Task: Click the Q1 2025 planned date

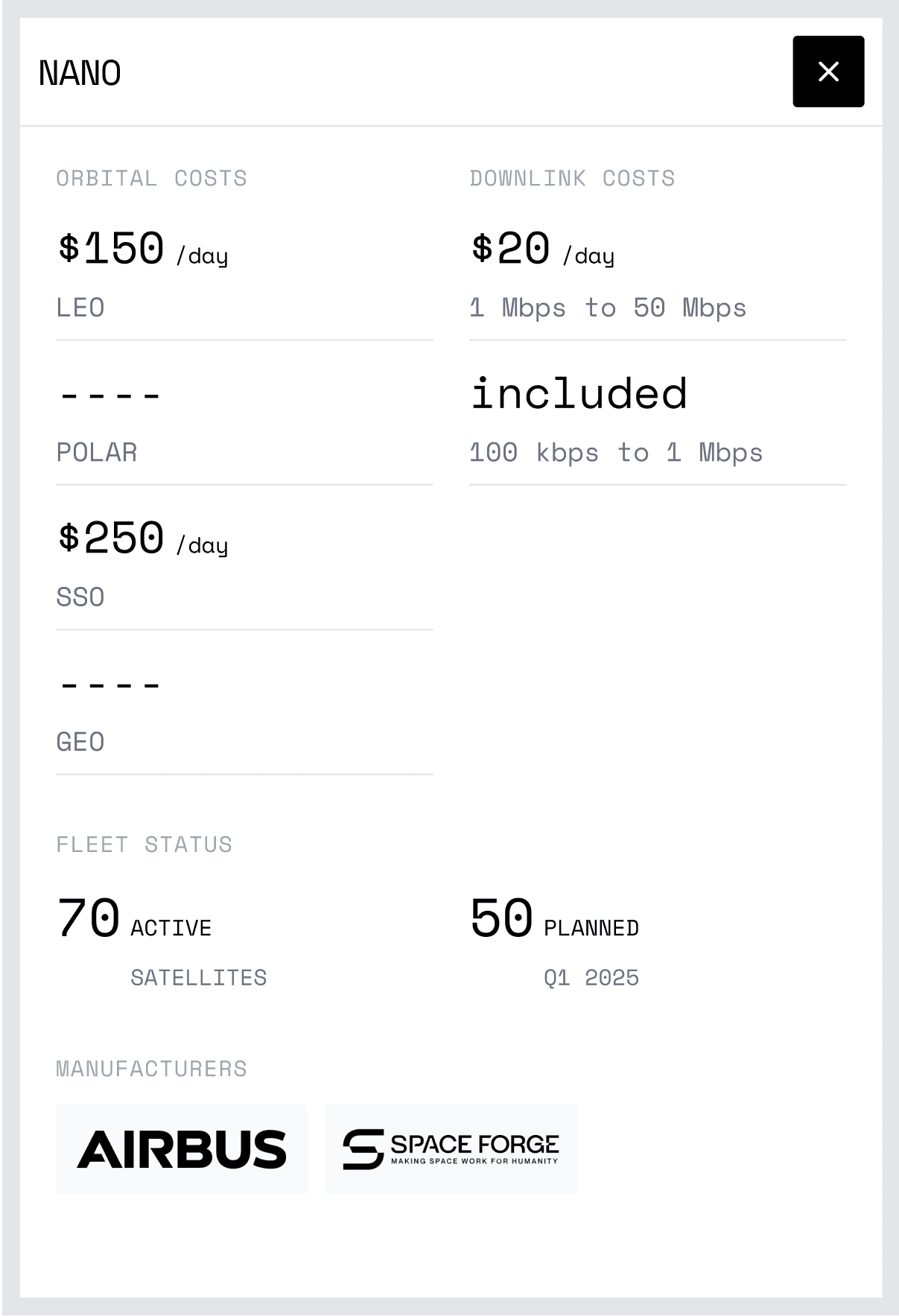Action: [591, 978]
